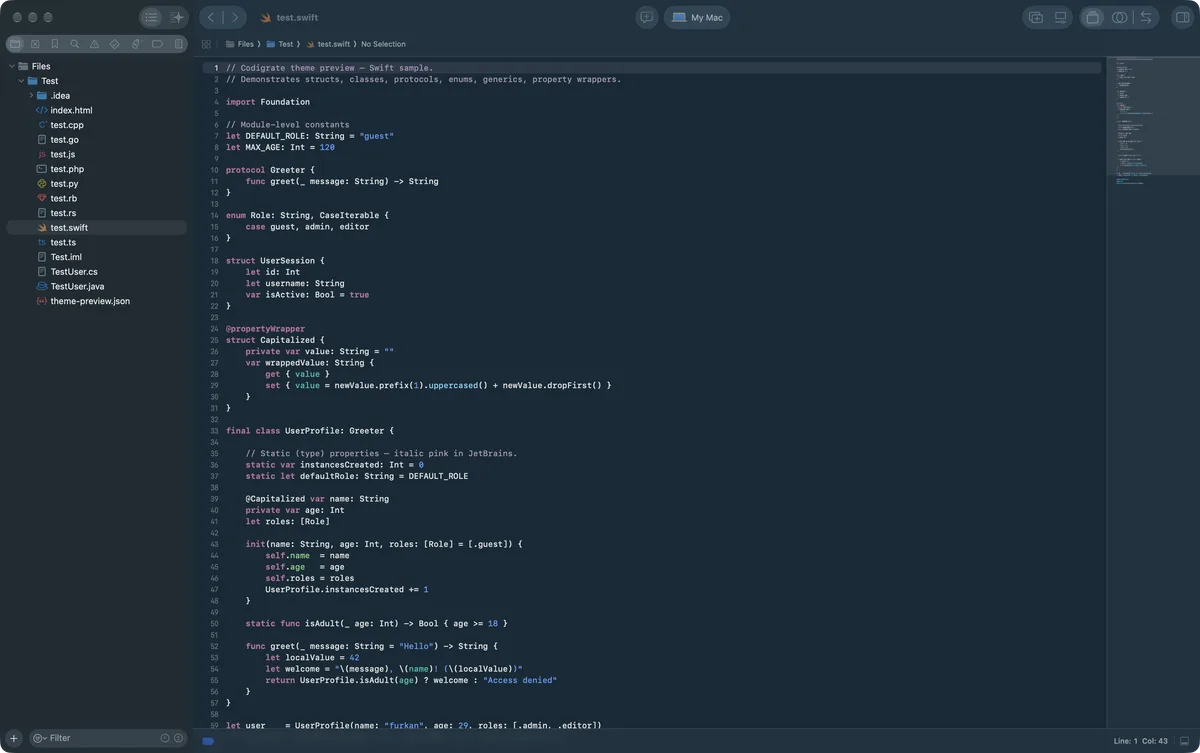
Task: Click the overlapping circles toolbar icon
Action: 1120,17
